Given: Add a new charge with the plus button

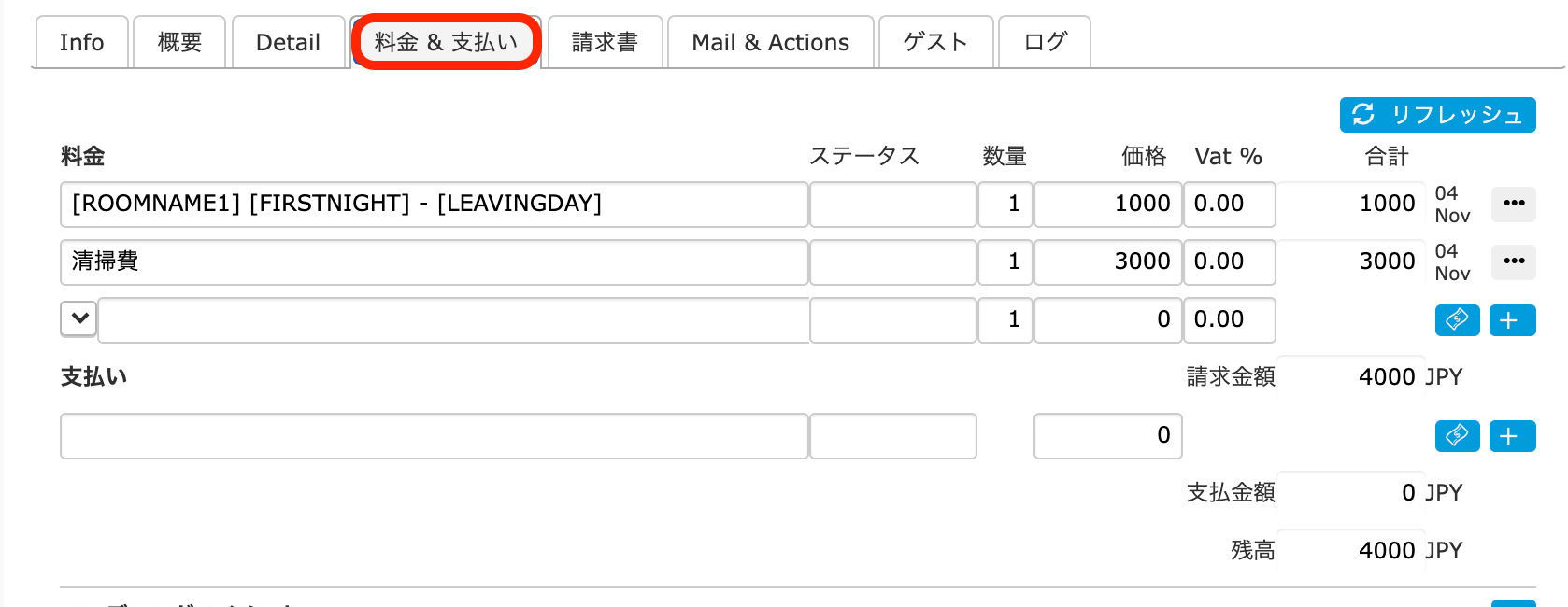Looking at the screenshot, I should pos(1512,320).
